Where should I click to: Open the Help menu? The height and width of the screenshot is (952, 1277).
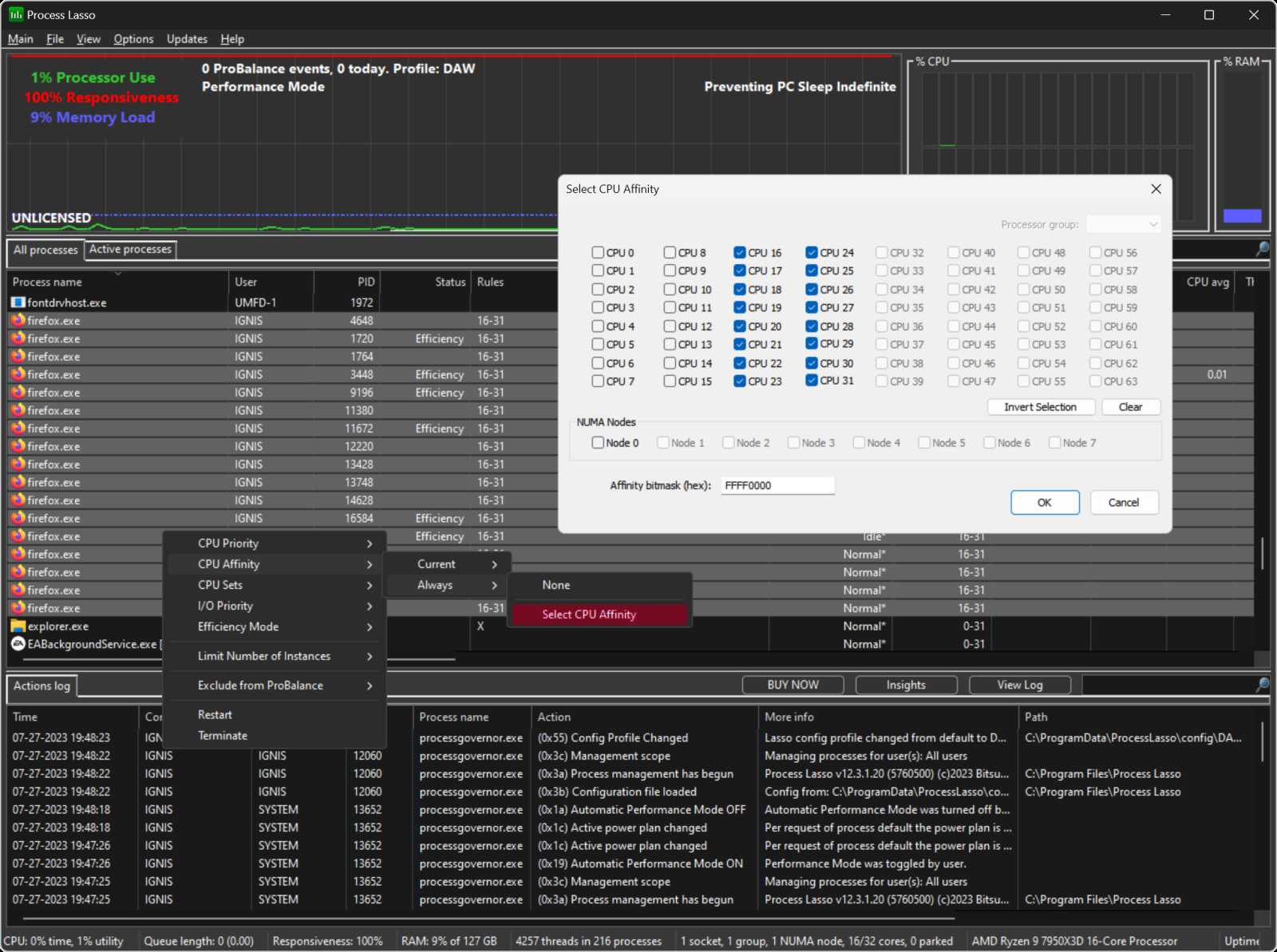click(x=232, y=38)
